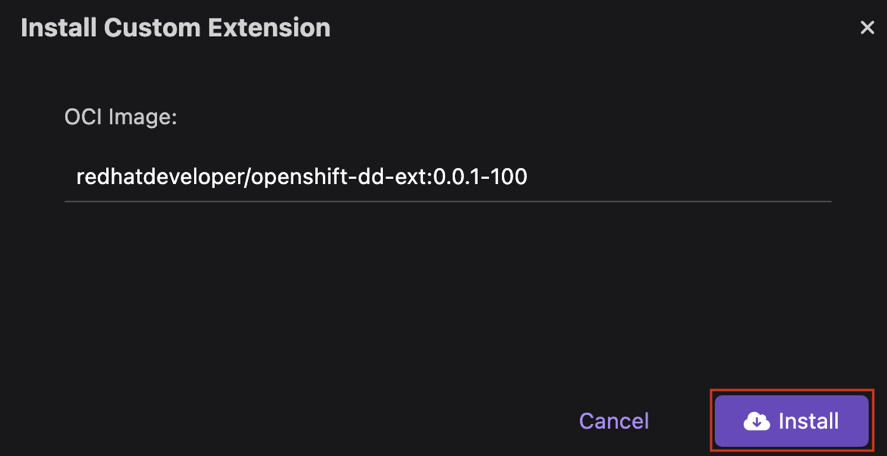This screenshot has height=456, width=887.
Task: Click the cloud download icon
Action: coord(757,421)
